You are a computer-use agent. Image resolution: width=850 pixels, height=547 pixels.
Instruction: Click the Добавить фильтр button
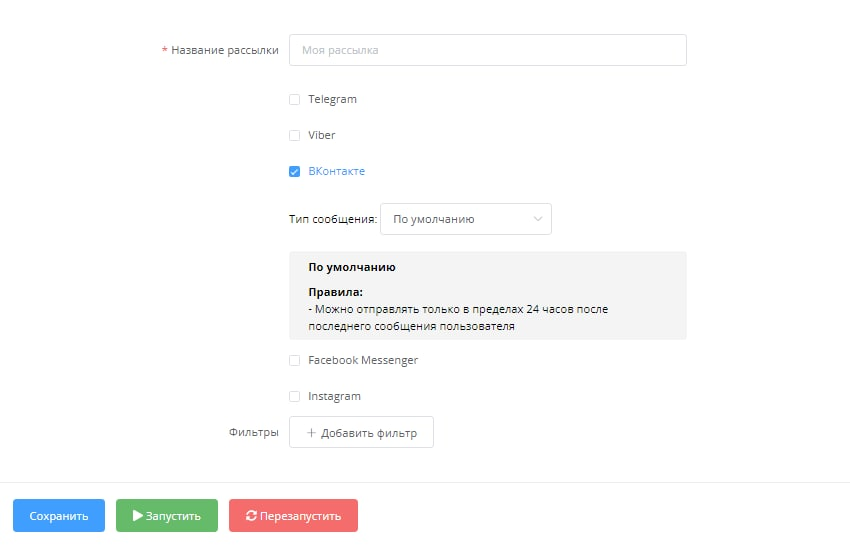click(361, 433)
